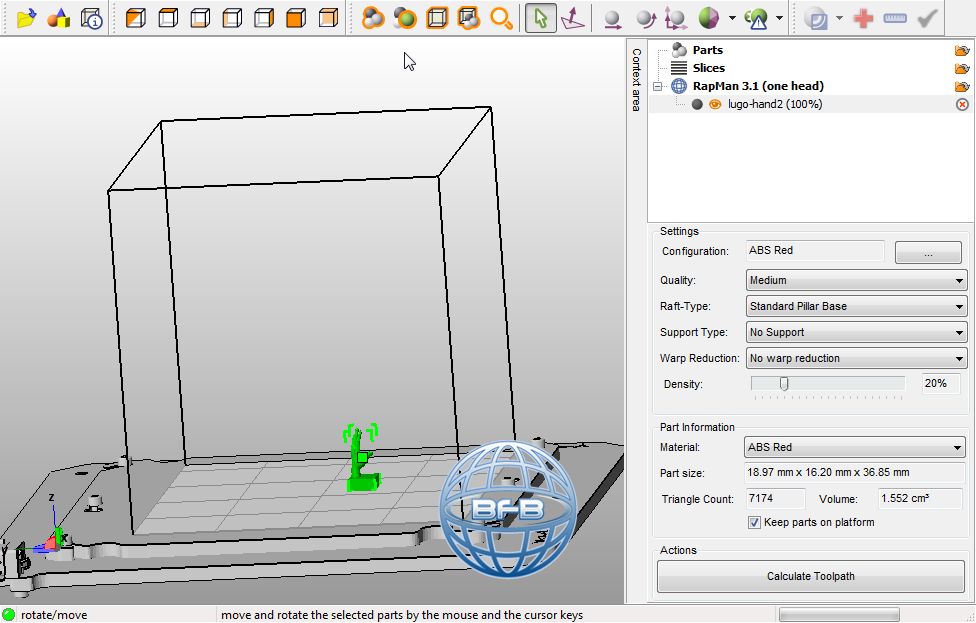Viewport: 976px width, 623px height.
Task: Click the Configuration browse '...' button
Action: click(x=928, y=253)
